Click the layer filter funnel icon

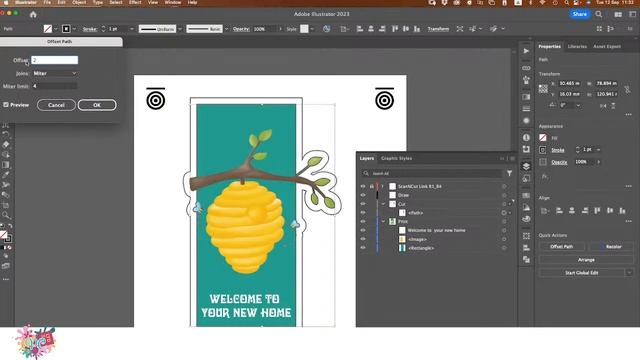(509, 173)
